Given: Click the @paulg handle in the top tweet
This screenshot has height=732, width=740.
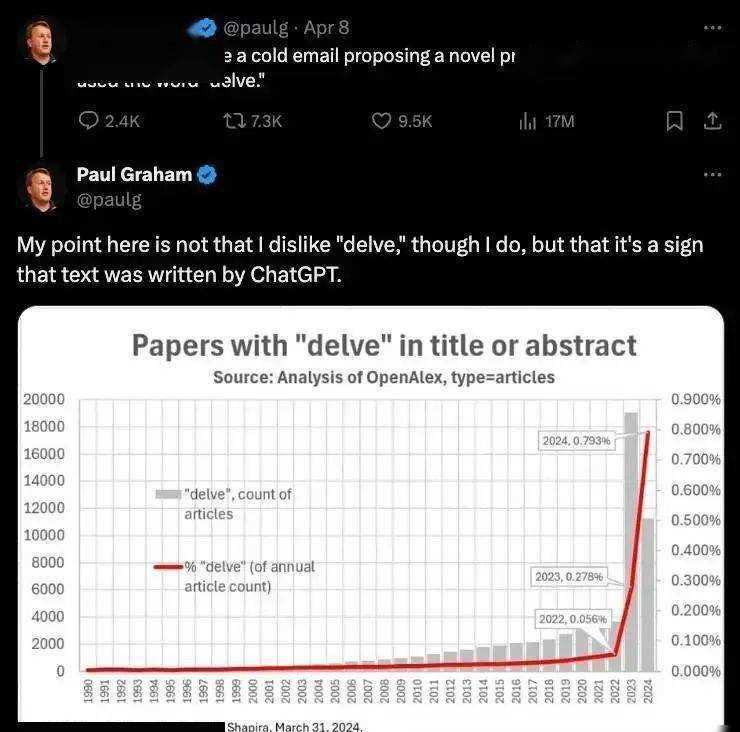Looking at the screenshot, I should (x=255, y=28).
